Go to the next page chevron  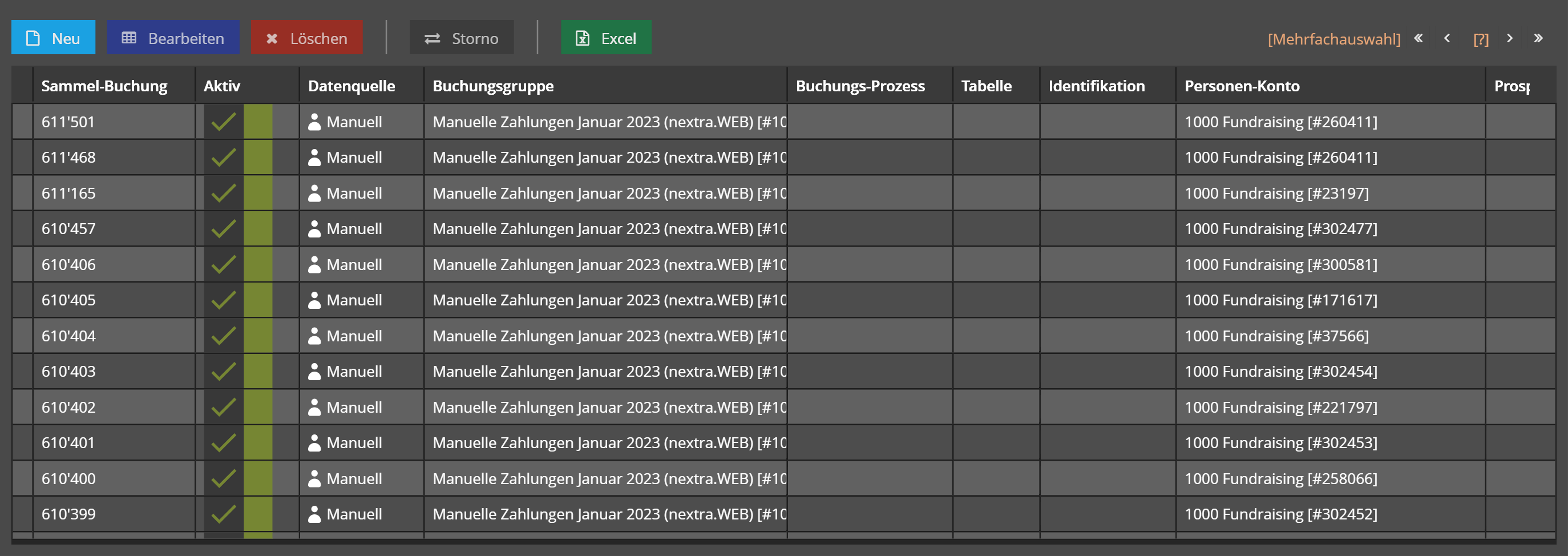coord(1510,38)
